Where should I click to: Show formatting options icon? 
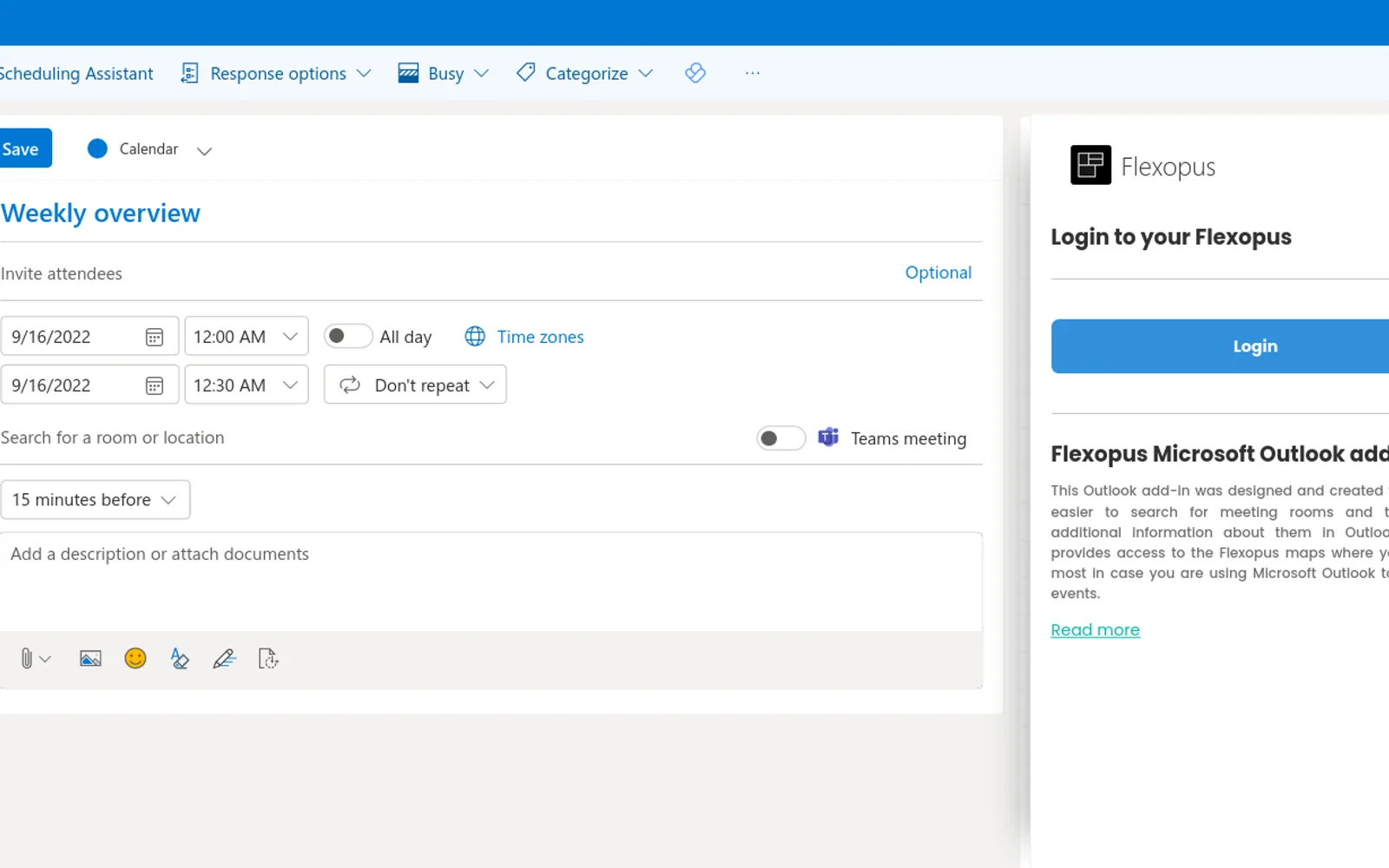coord(180,659)
